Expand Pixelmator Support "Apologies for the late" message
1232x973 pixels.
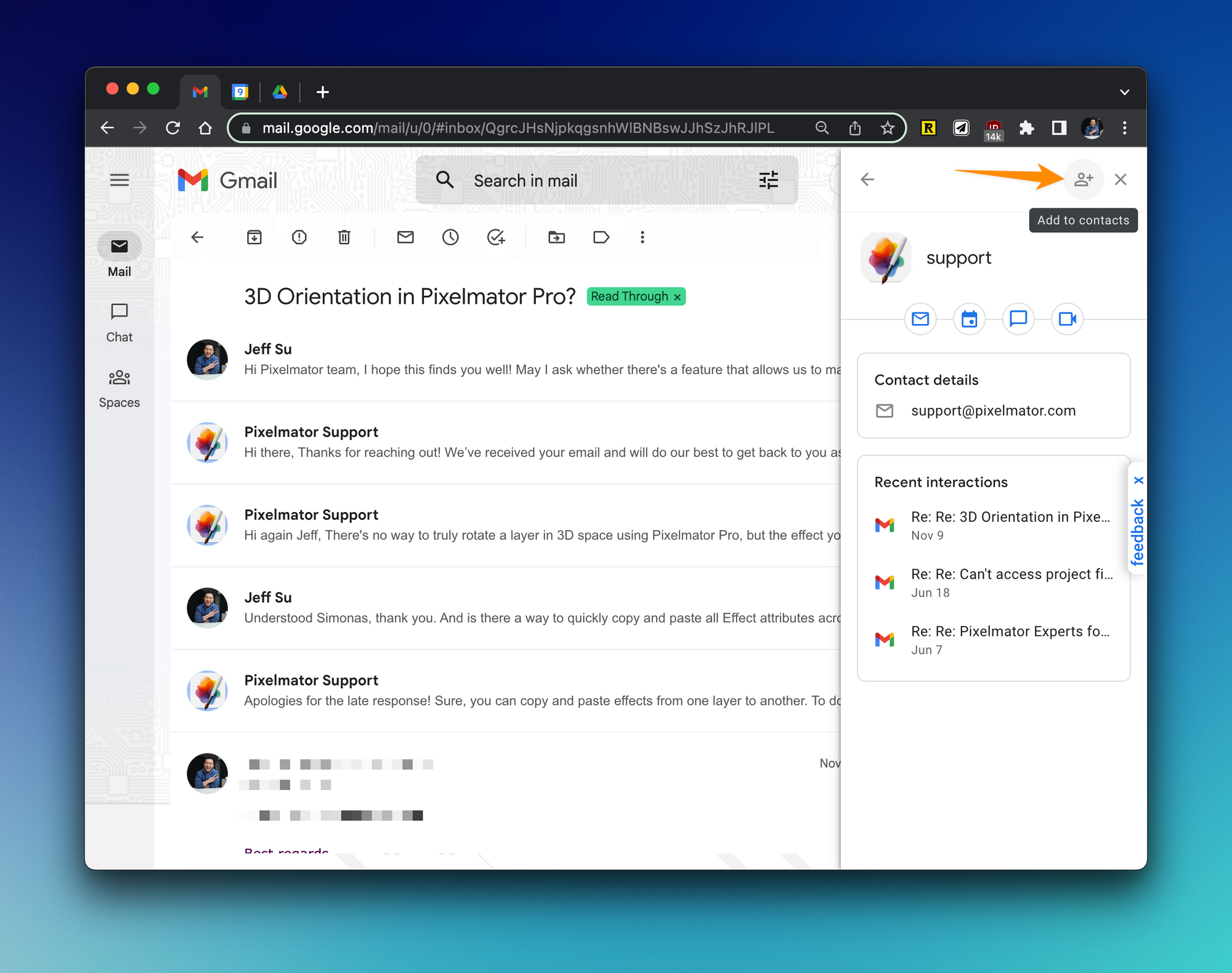point(505,690)
